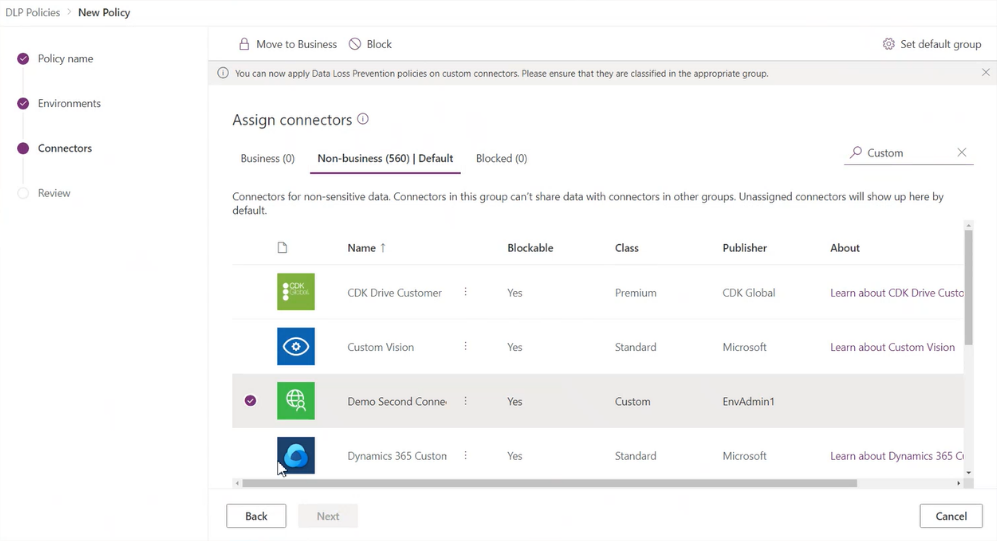997x541 pixels.
Task: Deselect the Demo Second Connector row checkmark
Action: click(251, 401)
